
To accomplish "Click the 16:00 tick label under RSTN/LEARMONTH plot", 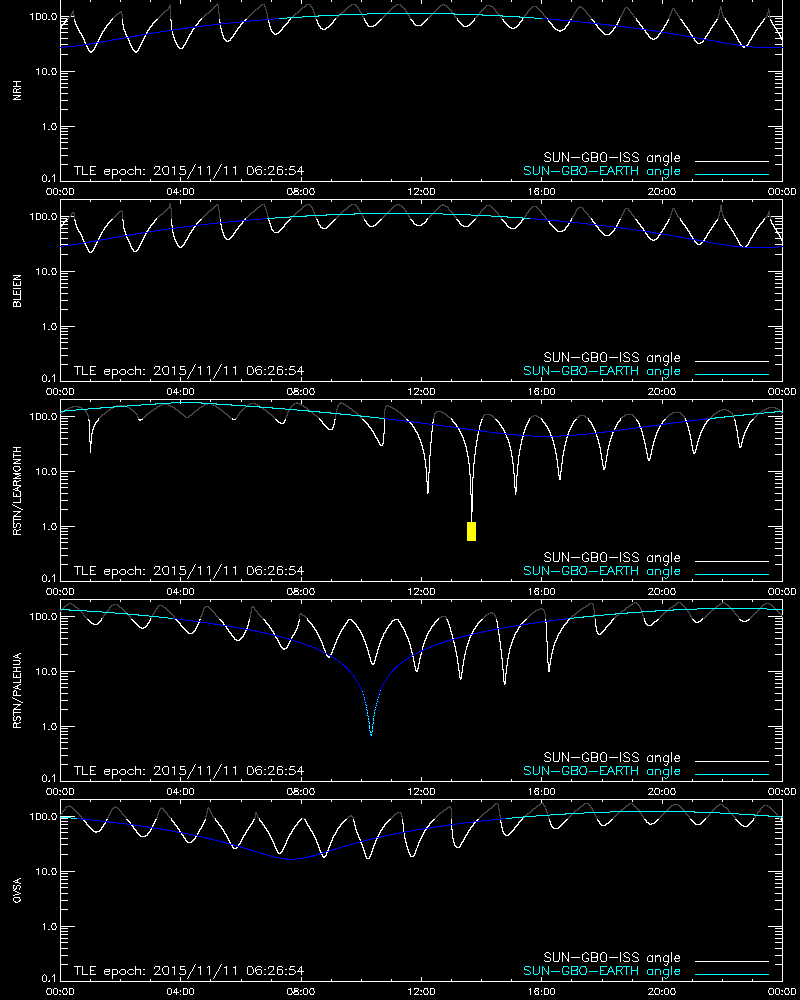I will pos(542,591).
